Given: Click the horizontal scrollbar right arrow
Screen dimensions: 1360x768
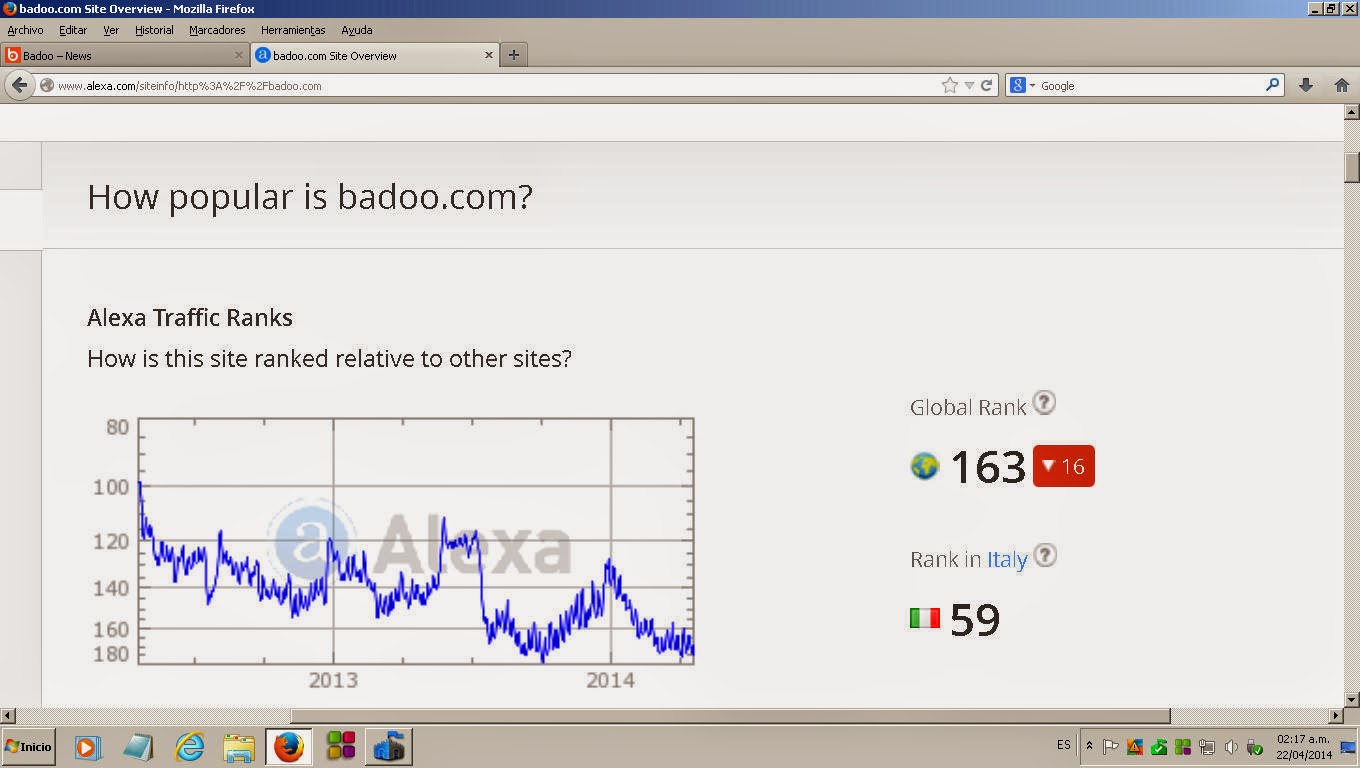Looking at the screenshot, I should tap(1335, 715).
